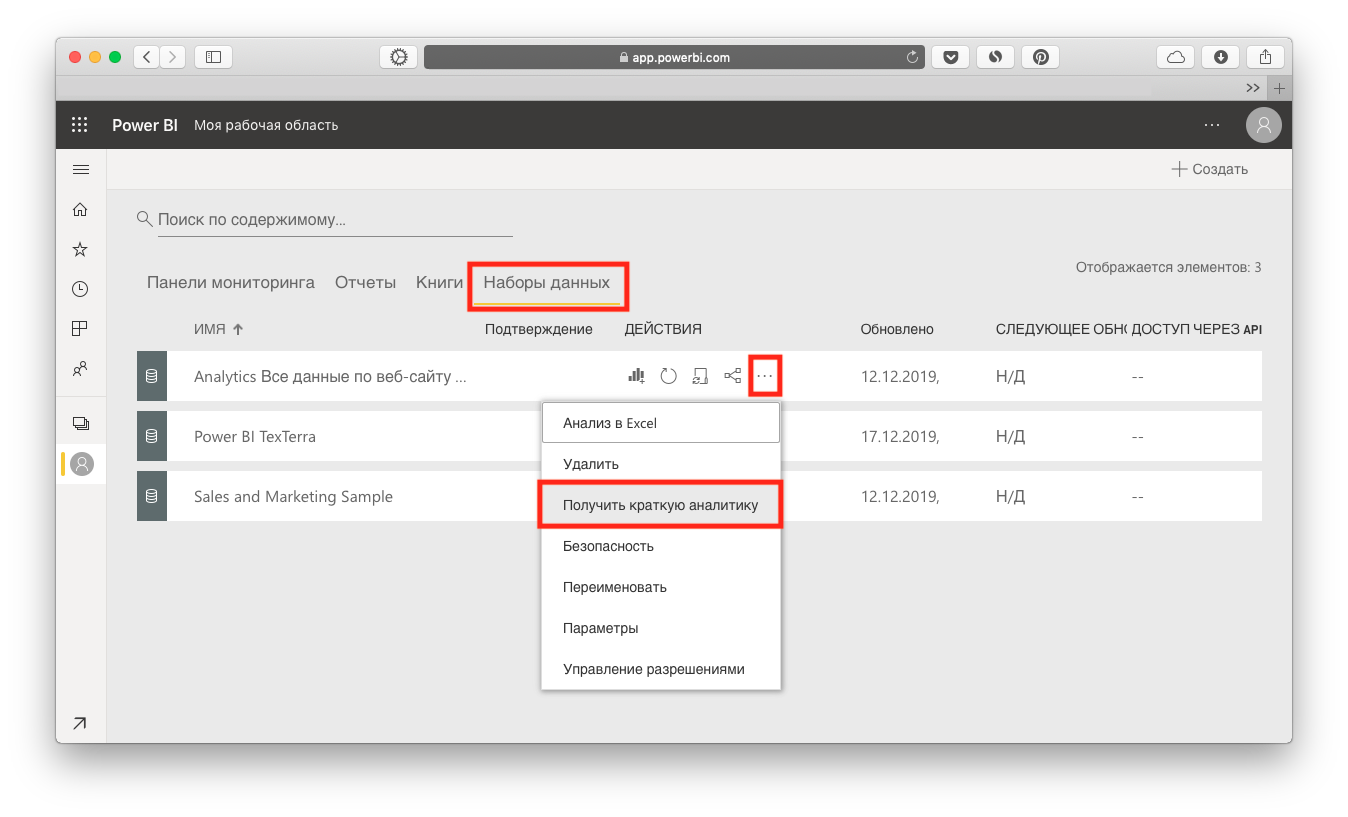The height and width of the screenshot is (817, 1348).
Task: Toggle the hamburger navigation menu
Action: pos(81,170)
